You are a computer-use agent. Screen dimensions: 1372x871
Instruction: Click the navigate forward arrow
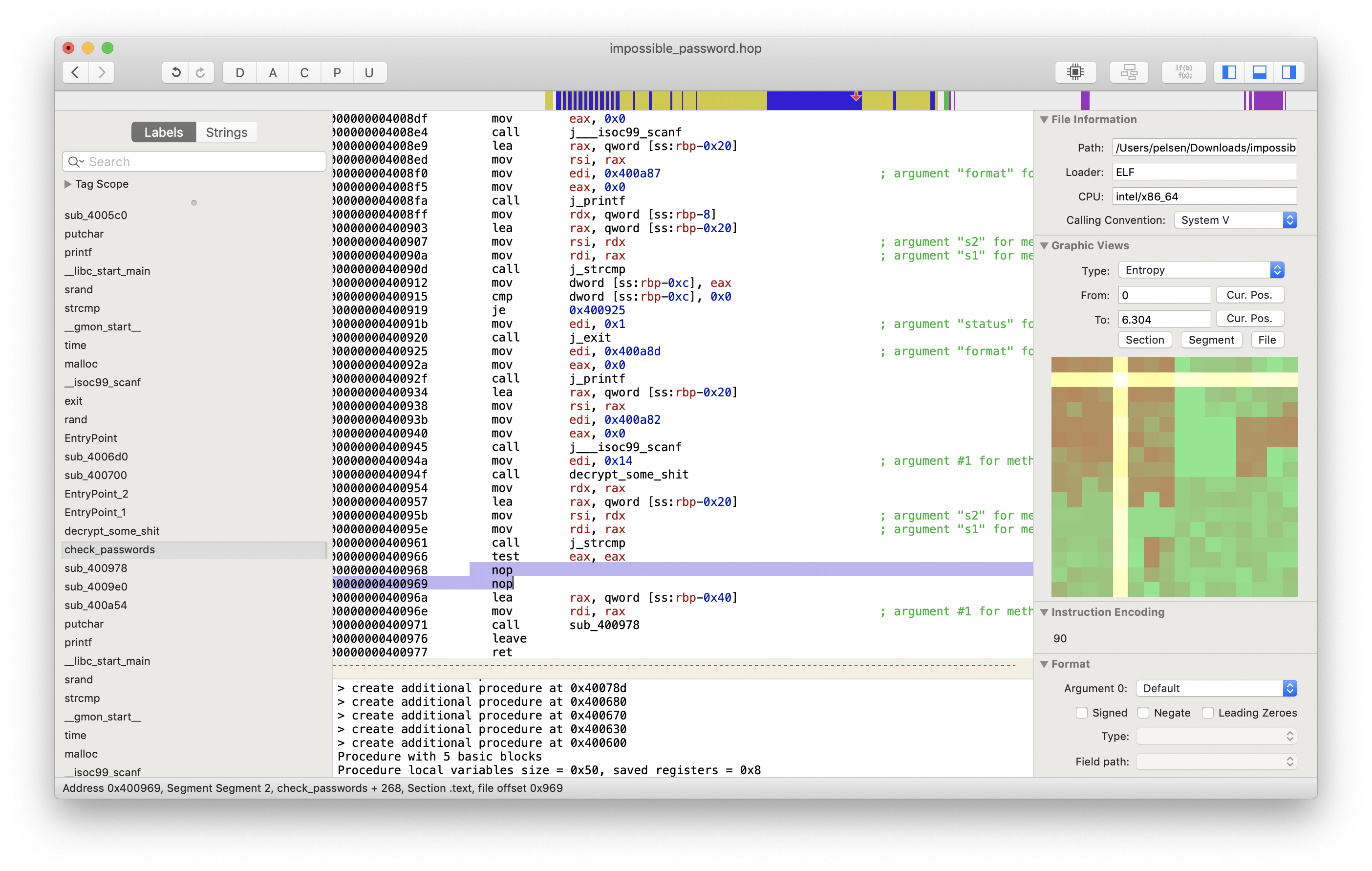[x=102, y=72]
